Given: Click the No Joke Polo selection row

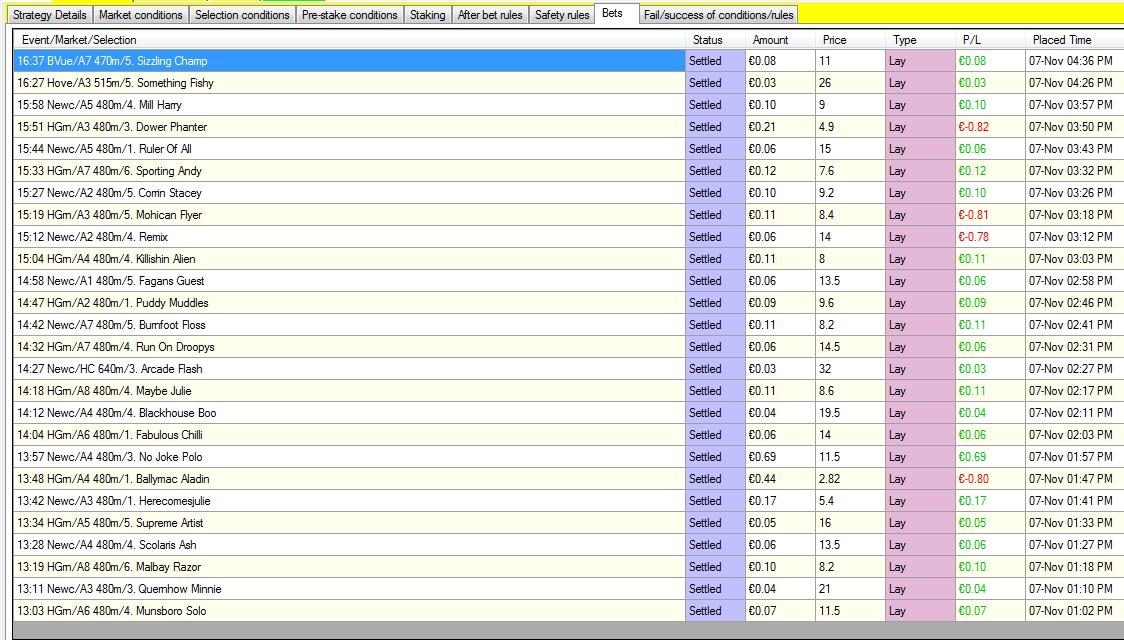Looking at the screenshot, I should point(569,457).
